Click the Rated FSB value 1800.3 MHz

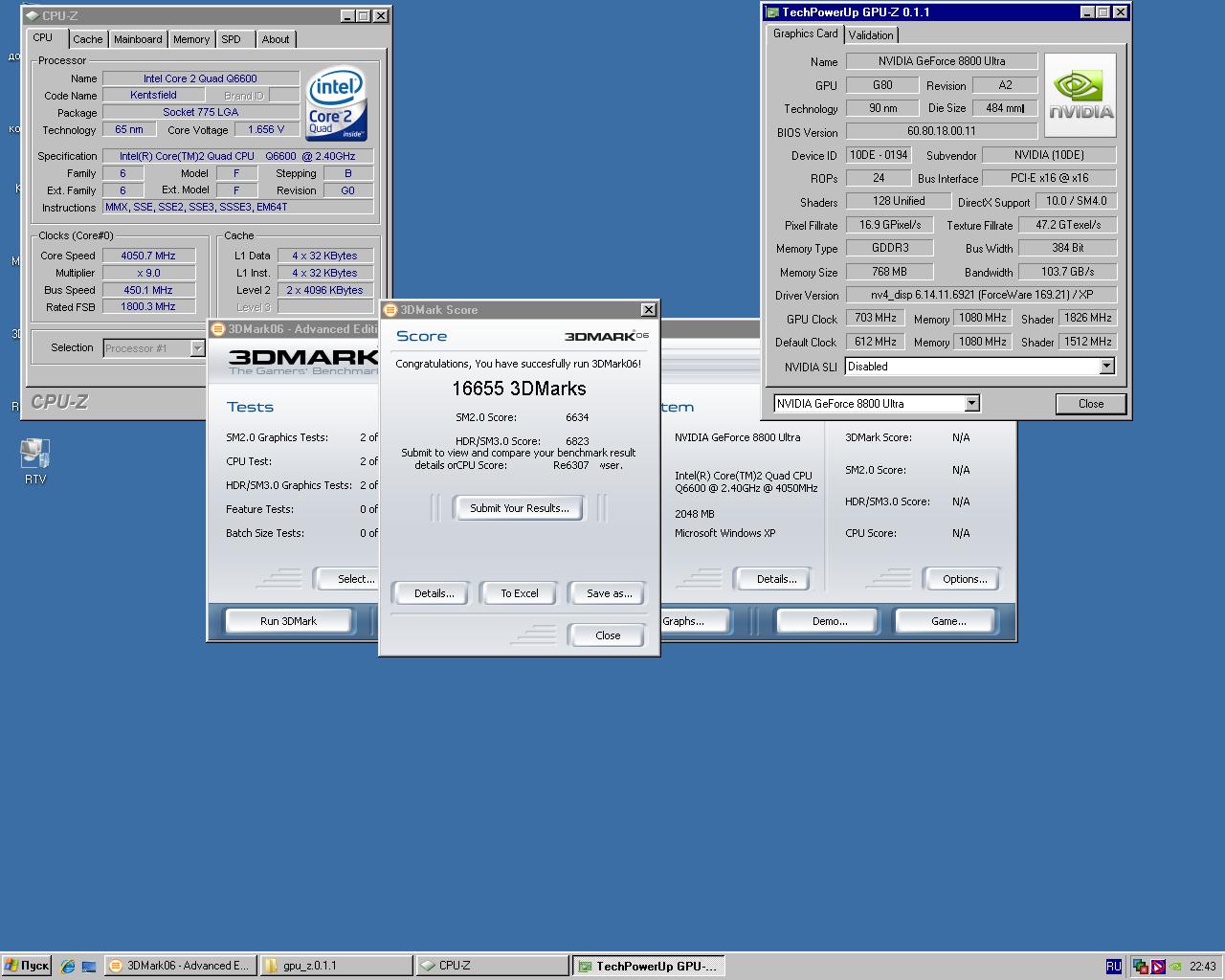(147, 306)
